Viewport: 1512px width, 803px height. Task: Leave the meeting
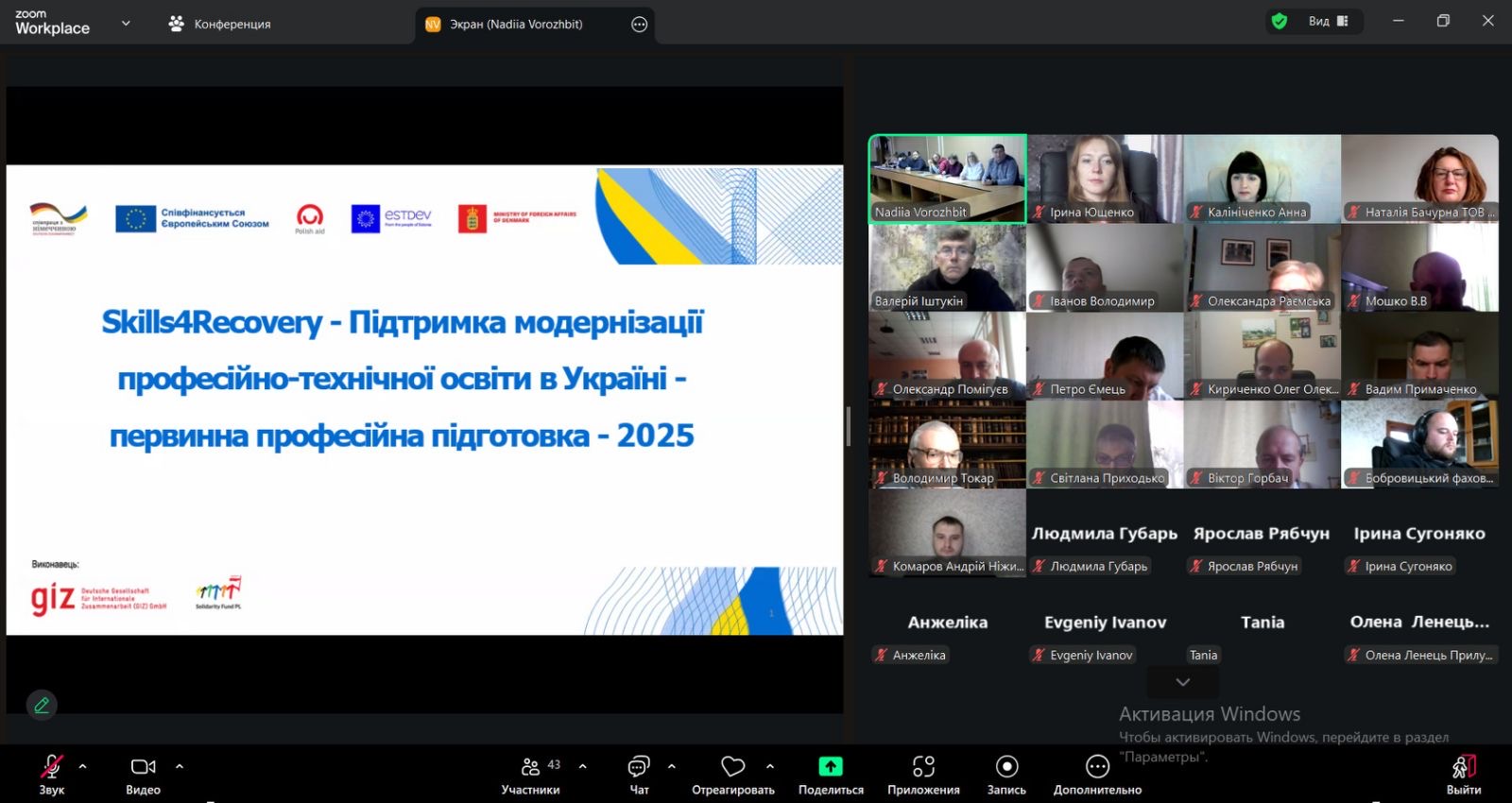tap(1463, 775)
